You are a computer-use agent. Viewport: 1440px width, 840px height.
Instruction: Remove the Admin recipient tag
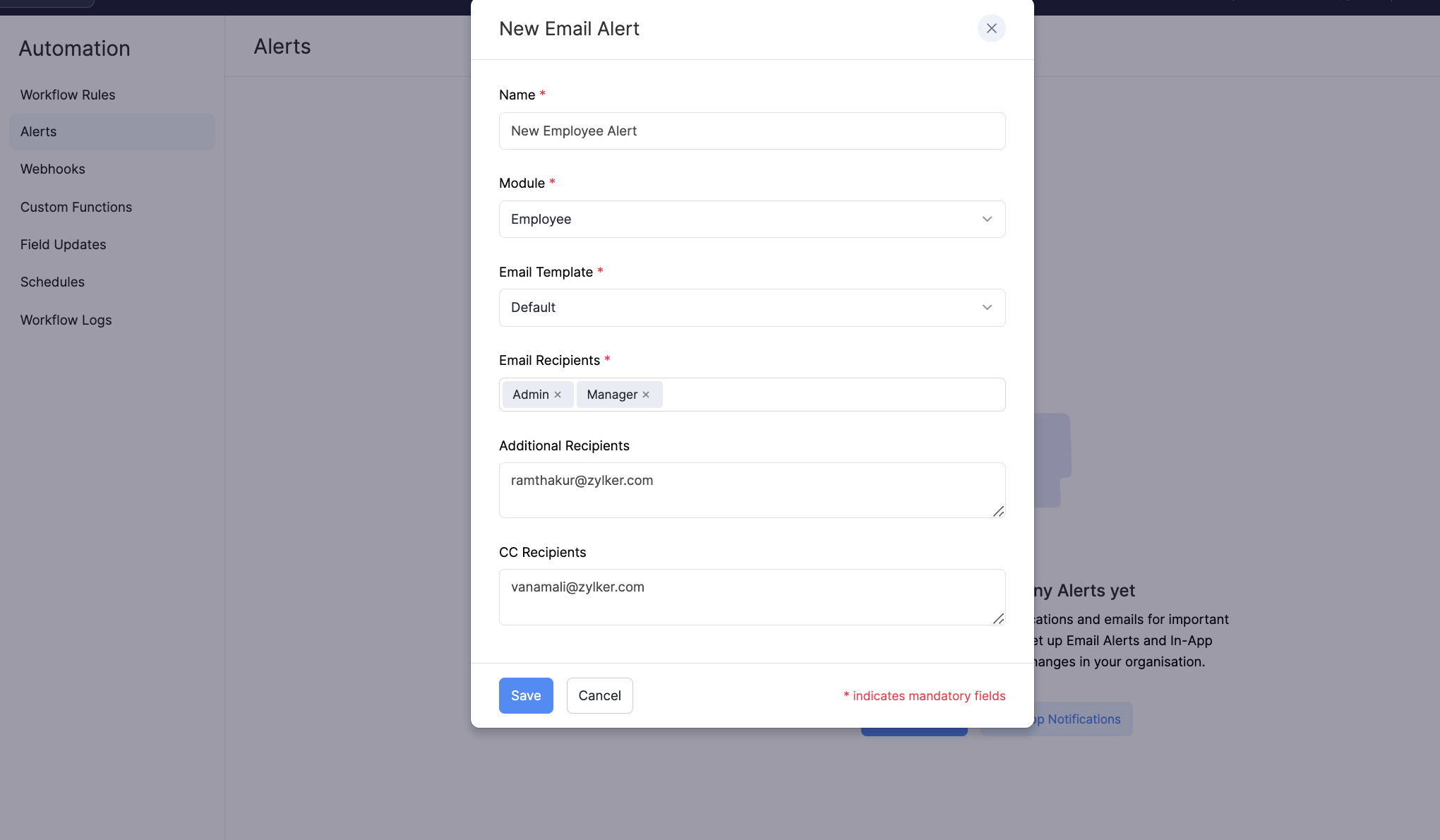(x=558, y=394)
